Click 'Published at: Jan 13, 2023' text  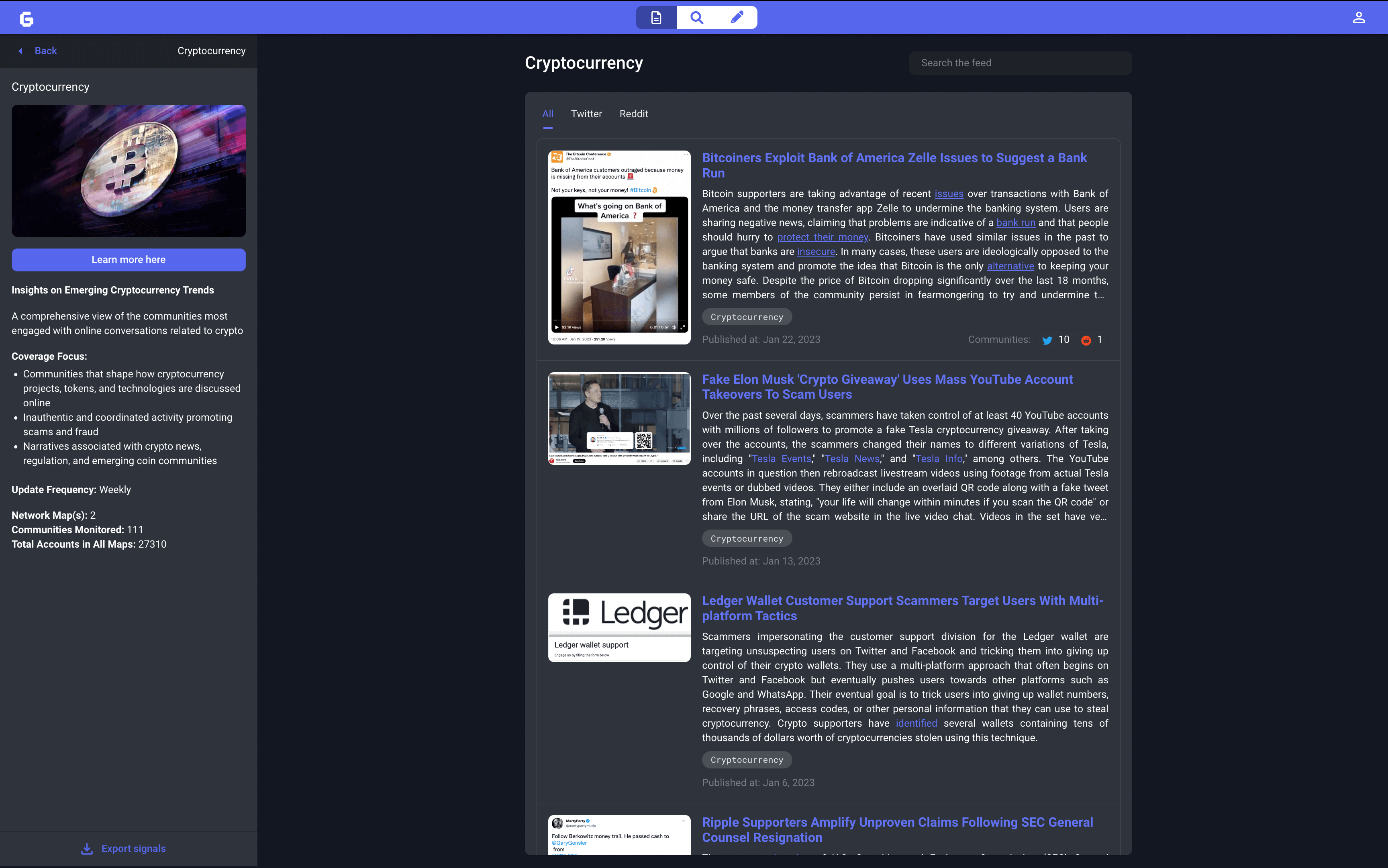point(761,561)
